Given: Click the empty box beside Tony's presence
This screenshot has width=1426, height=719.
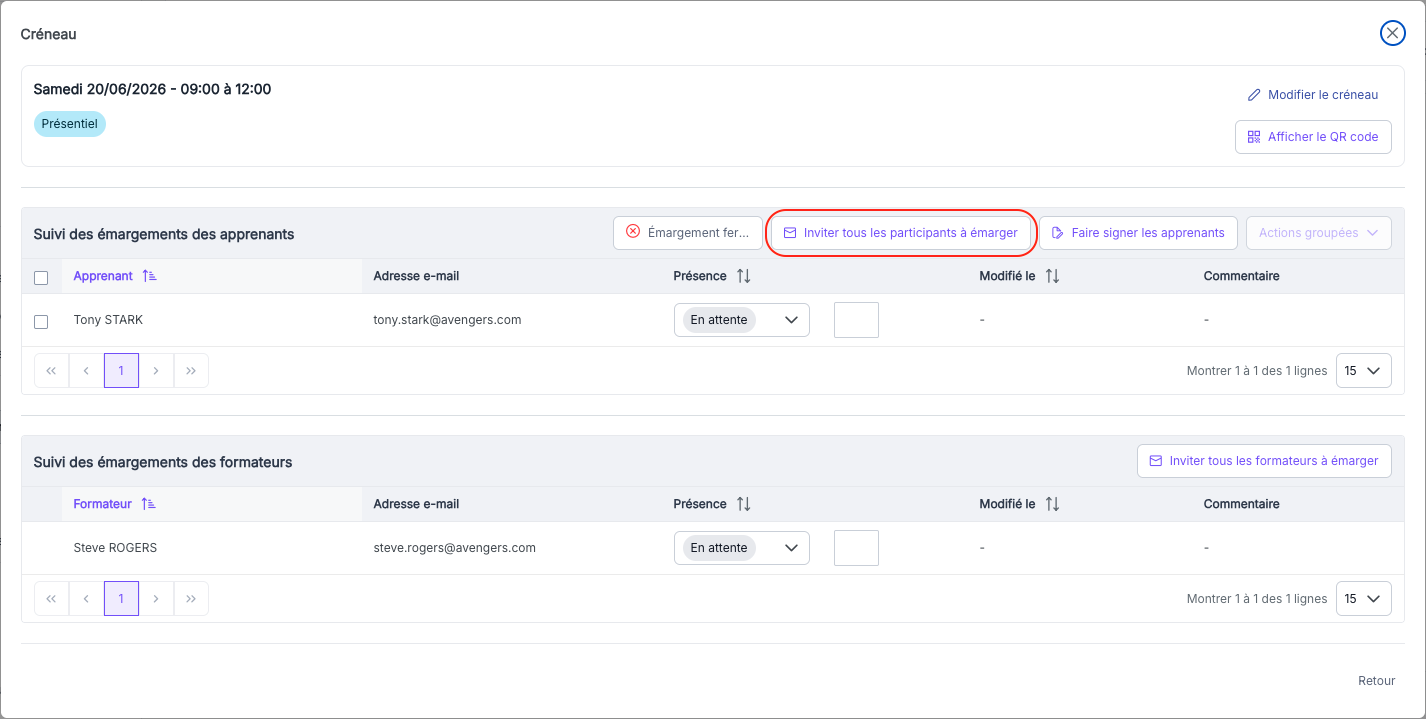Looking at the screenshot, I should [856, 320].
